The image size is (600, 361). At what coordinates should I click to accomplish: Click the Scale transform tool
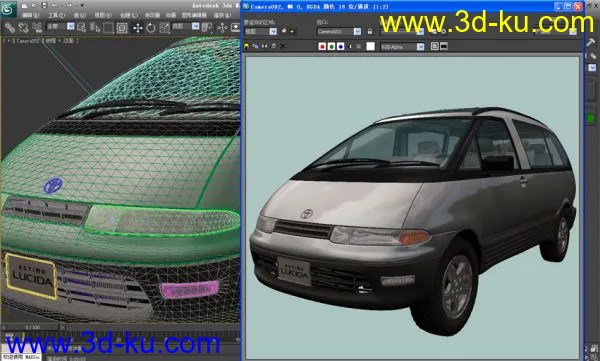point(164,28)
